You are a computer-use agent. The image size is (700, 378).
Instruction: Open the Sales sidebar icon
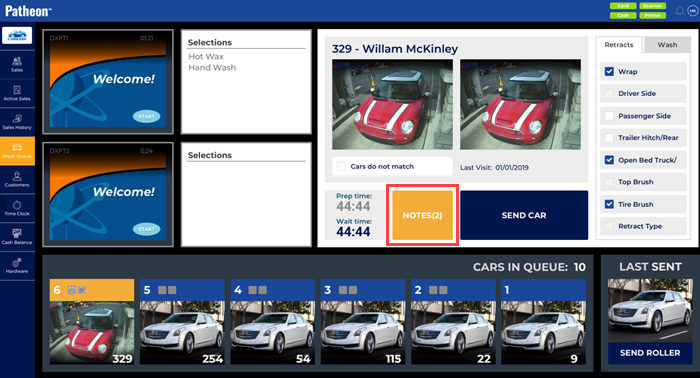[x=17, y=65]
